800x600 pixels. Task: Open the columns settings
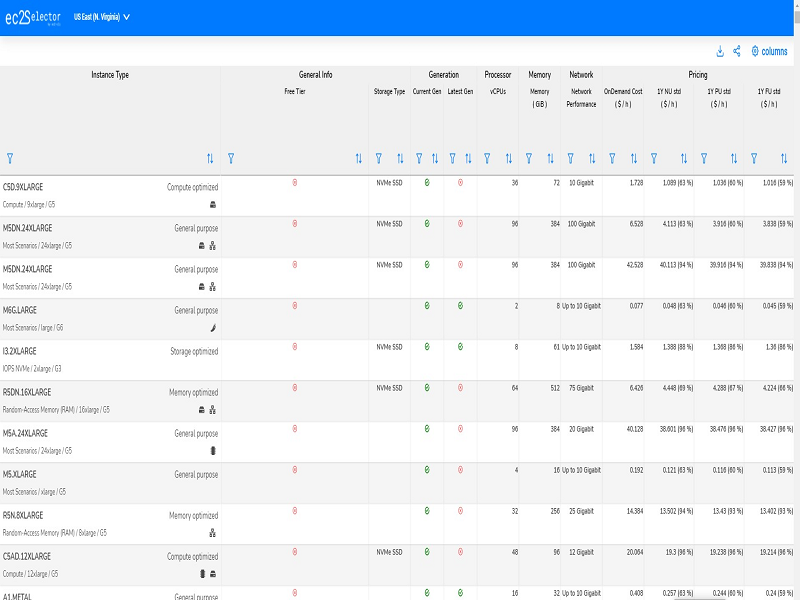769,52
